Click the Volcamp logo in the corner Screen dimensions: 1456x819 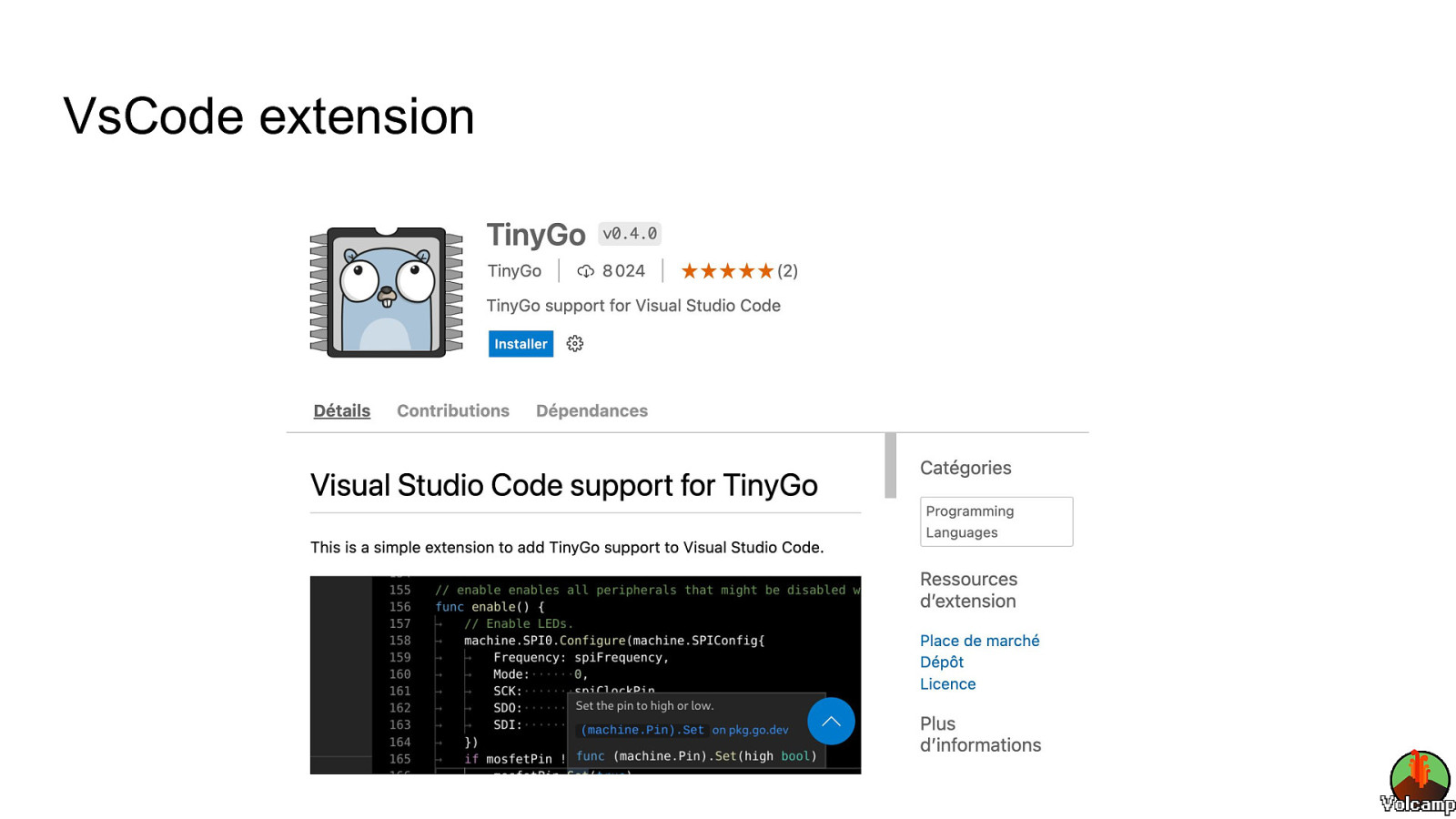click(1418, 782)
